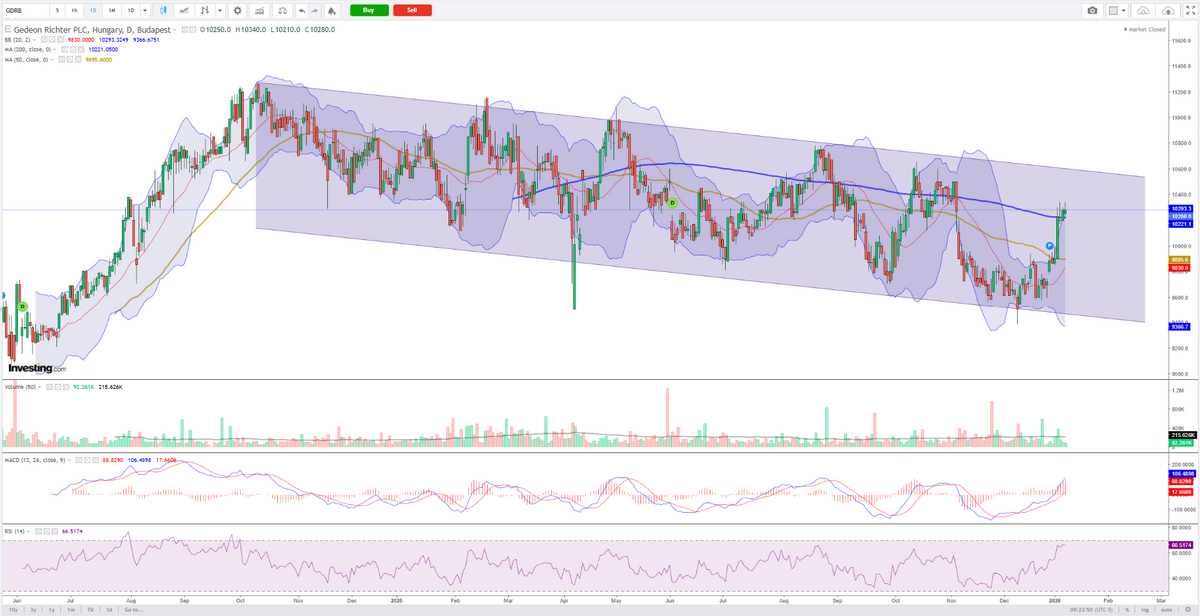The image size is (1200, 616).
Task: Click the compare symbols scale icon
Action: coord(283,10)
